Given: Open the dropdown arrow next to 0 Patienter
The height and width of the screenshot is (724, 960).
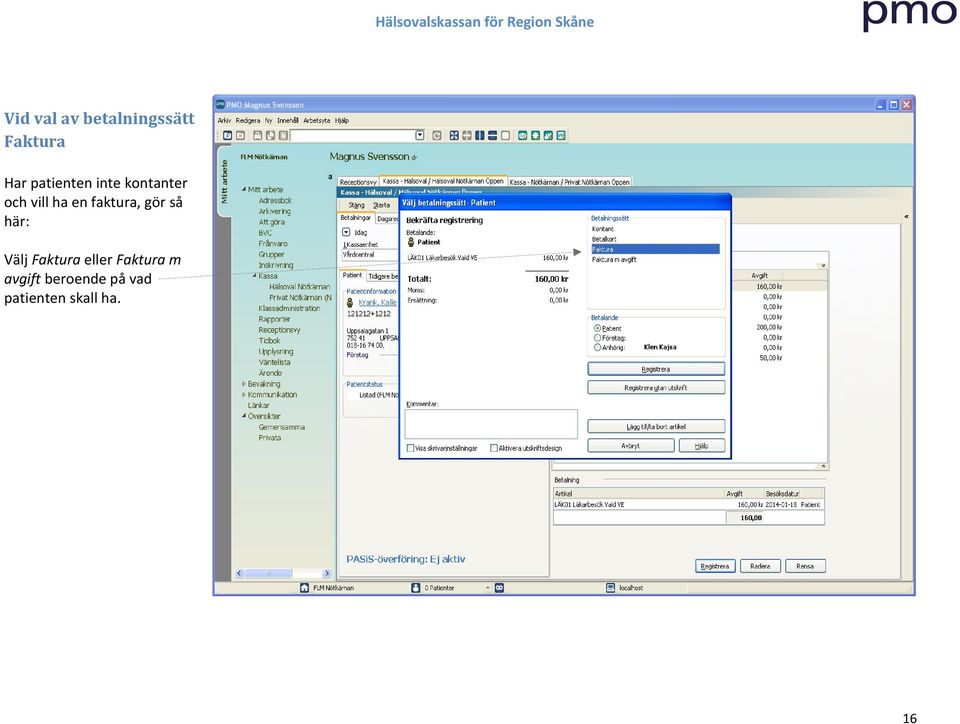Looking at the screenshot, I should click(488, 588).
